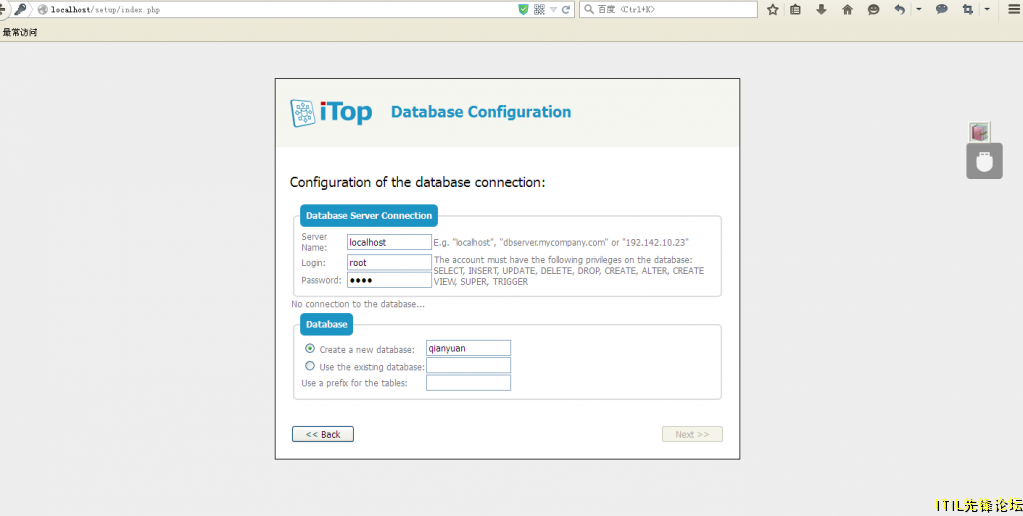Click into the Login field

(389, 262)
